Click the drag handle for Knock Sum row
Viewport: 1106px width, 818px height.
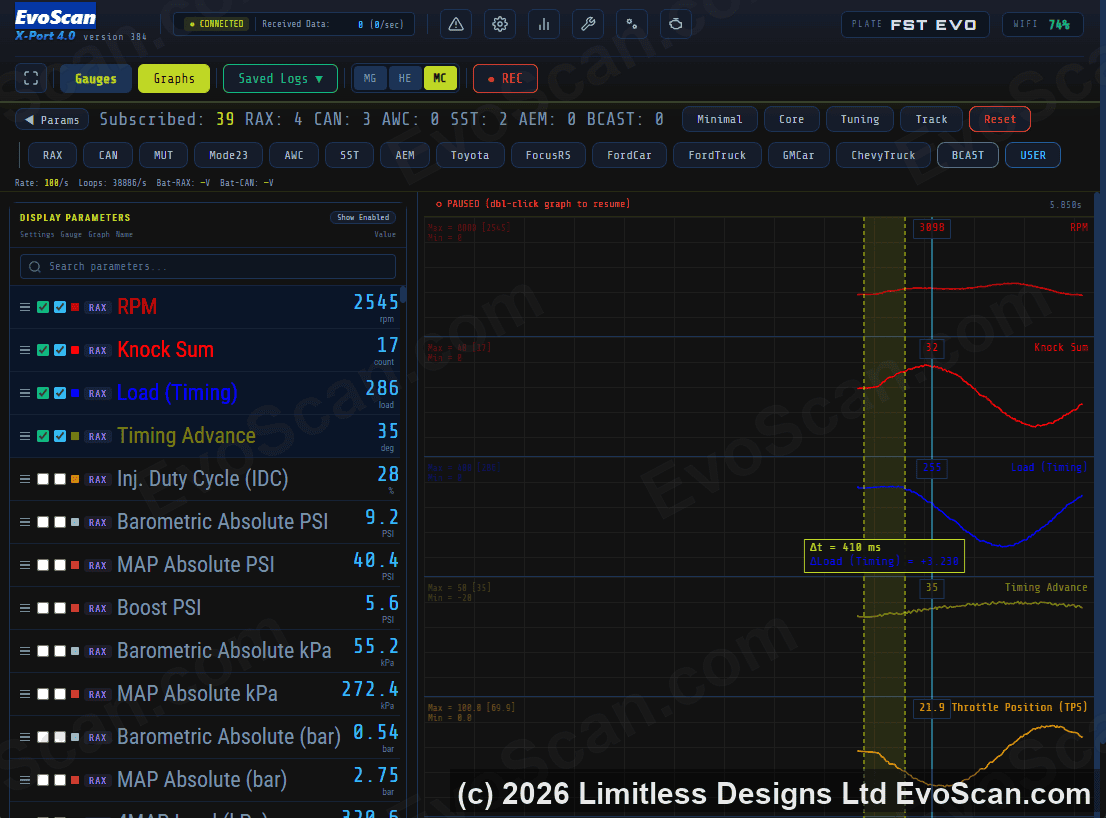[x=25, y=350]
